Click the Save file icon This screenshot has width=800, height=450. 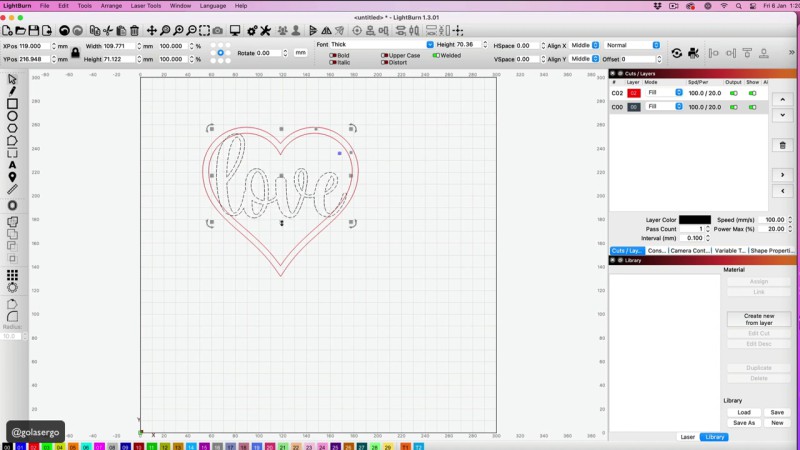click(x=34, y=31)
